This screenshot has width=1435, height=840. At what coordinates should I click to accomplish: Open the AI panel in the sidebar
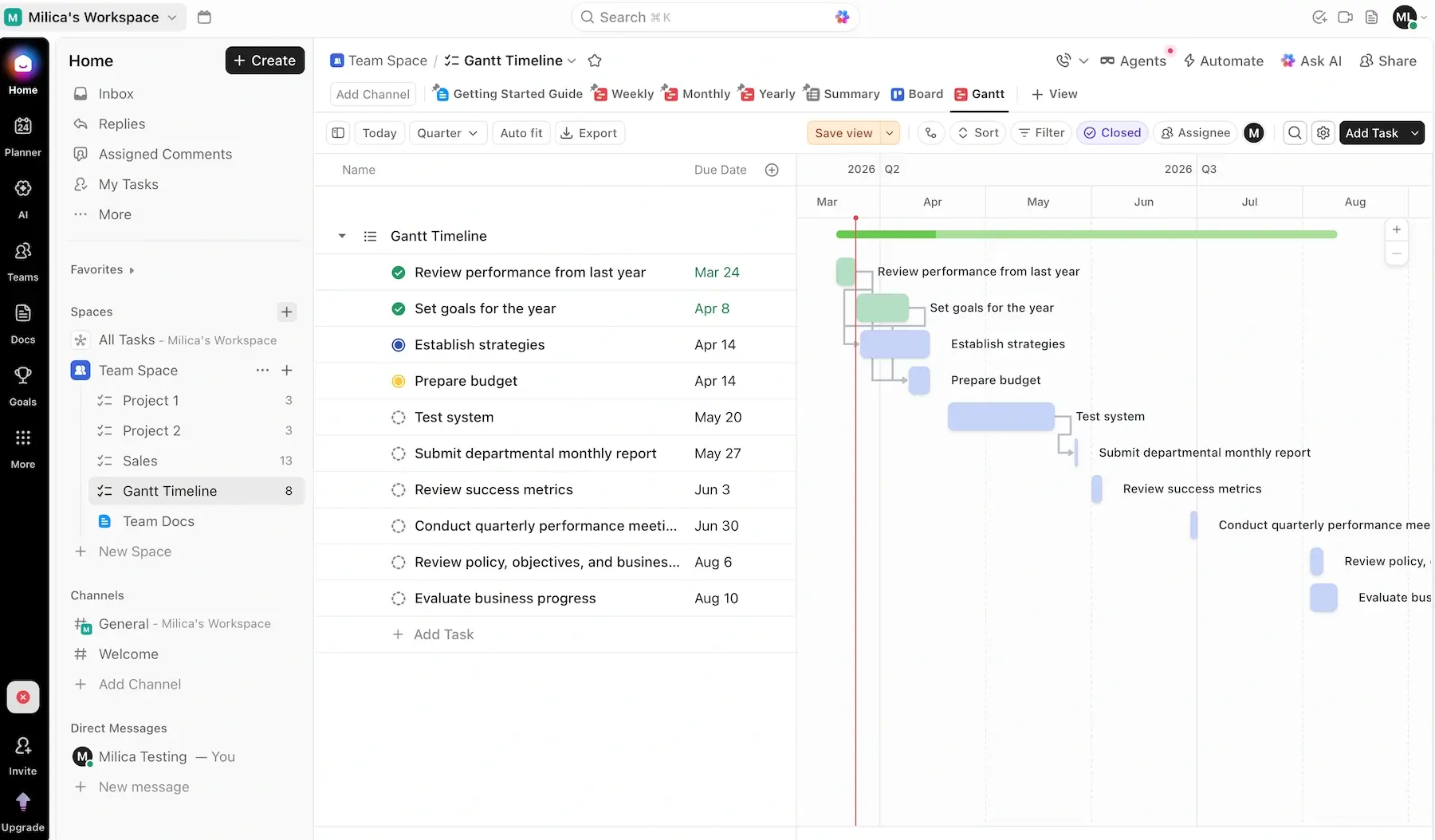pyautogui.click(x=22, y=198)
